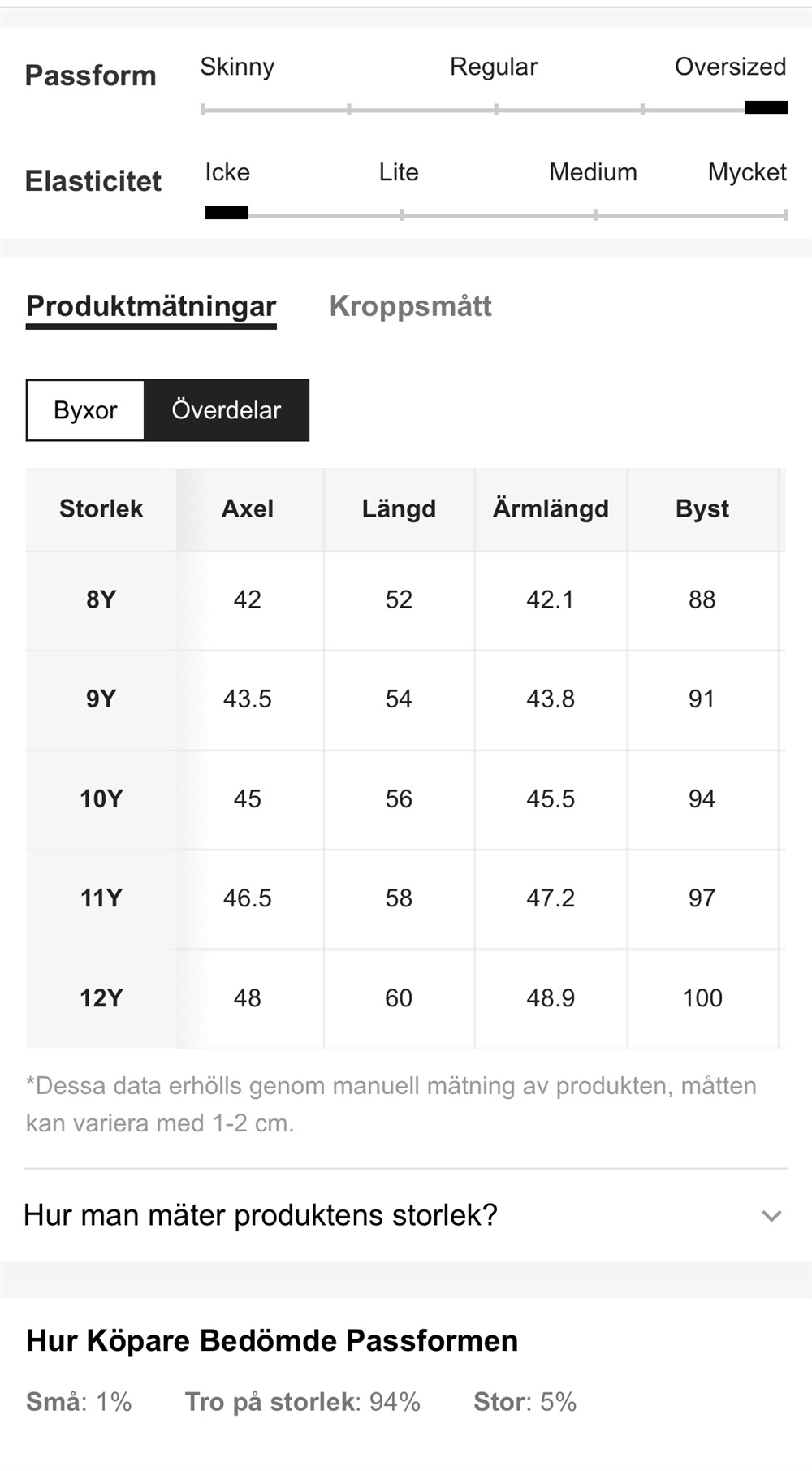The image size is (812, 1471).
Task: Click the Ärmlängd column header
Action: click(x=551, y=509)
